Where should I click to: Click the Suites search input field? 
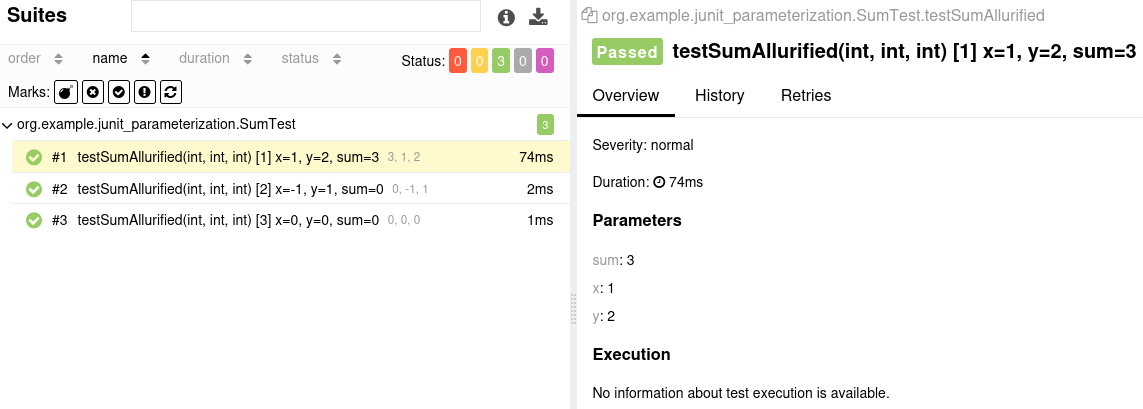(x=305, y=16)
